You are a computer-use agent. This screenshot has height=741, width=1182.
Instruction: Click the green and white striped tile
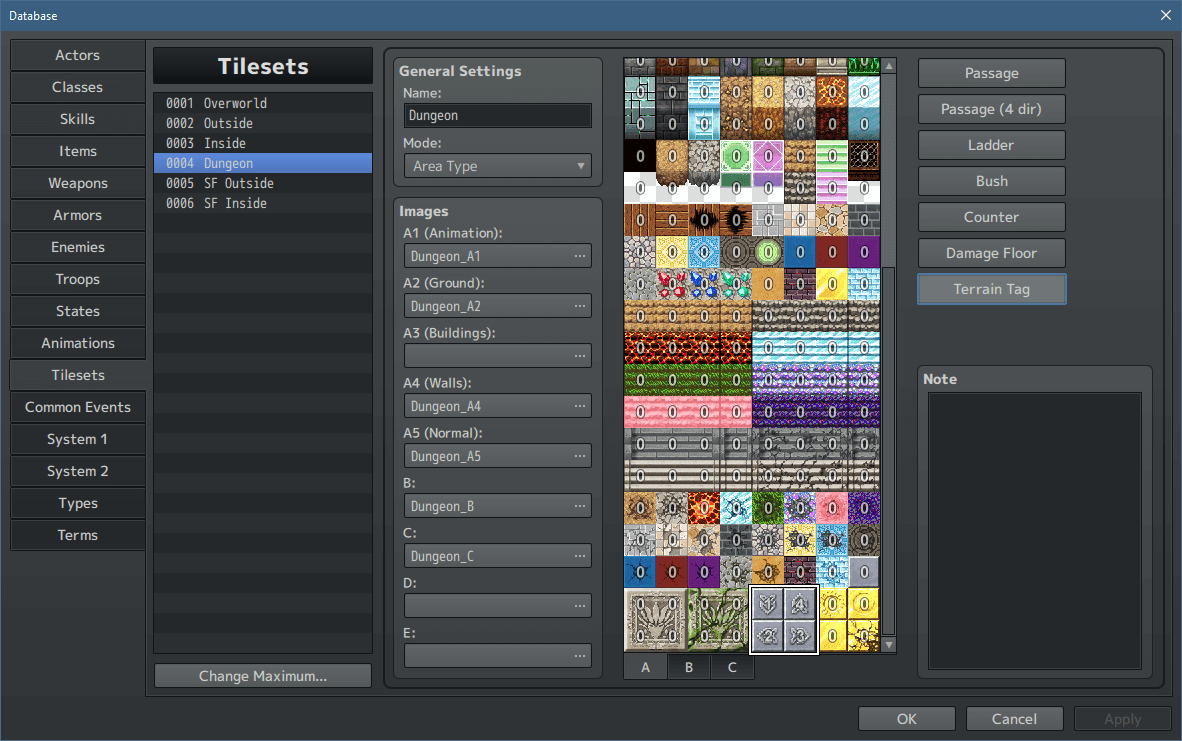pos(832,156)
